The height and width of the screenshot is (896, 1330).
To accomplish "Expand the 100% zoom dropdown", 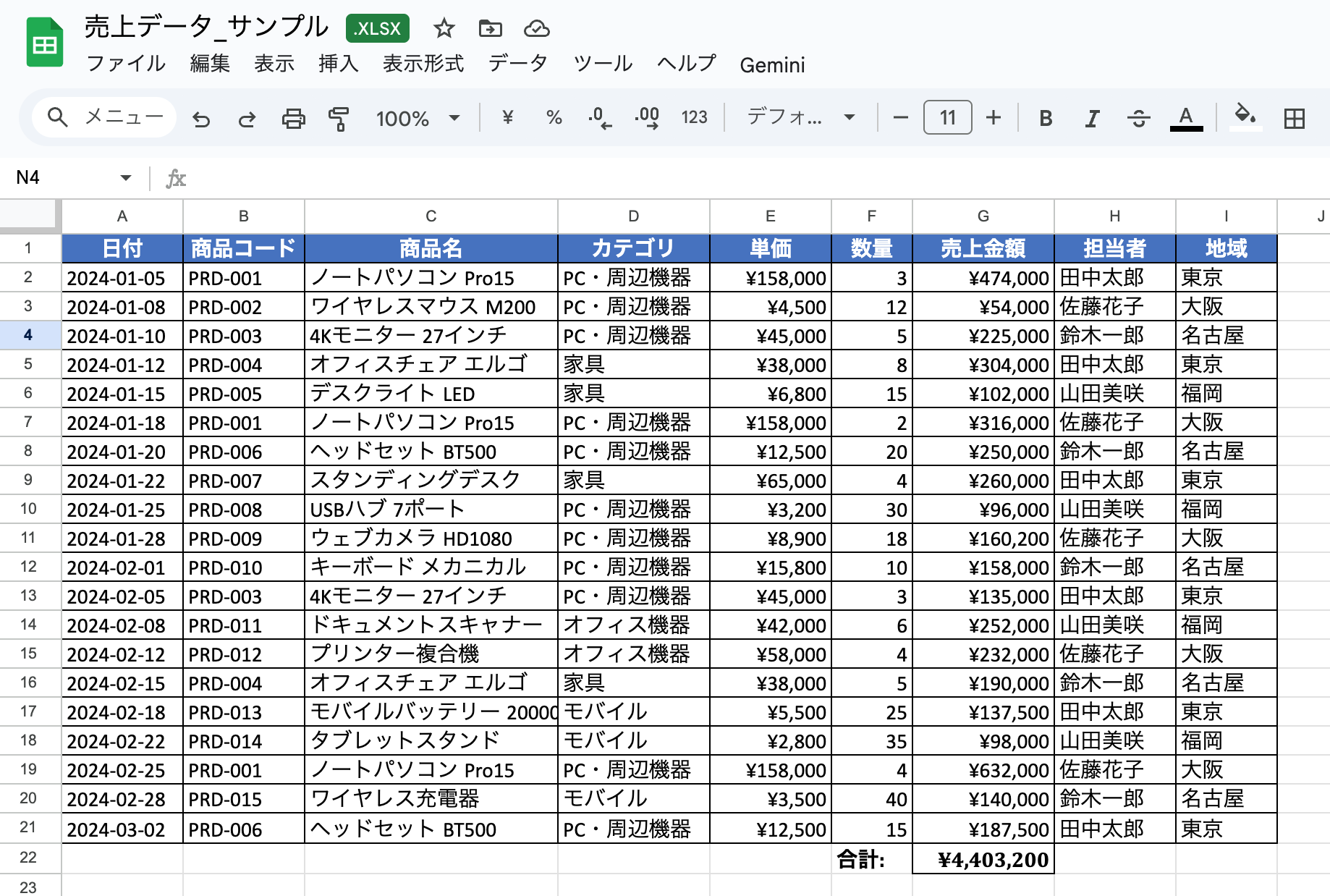I will pos(418,118).
